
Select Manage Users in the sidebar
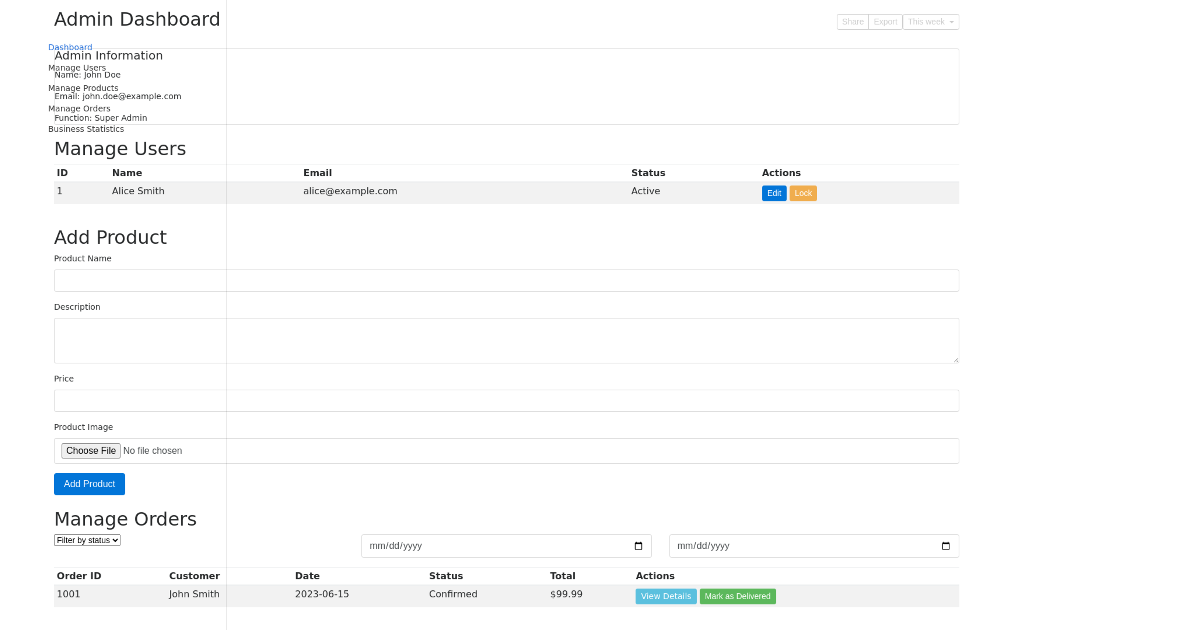click(x=77, y=67)
